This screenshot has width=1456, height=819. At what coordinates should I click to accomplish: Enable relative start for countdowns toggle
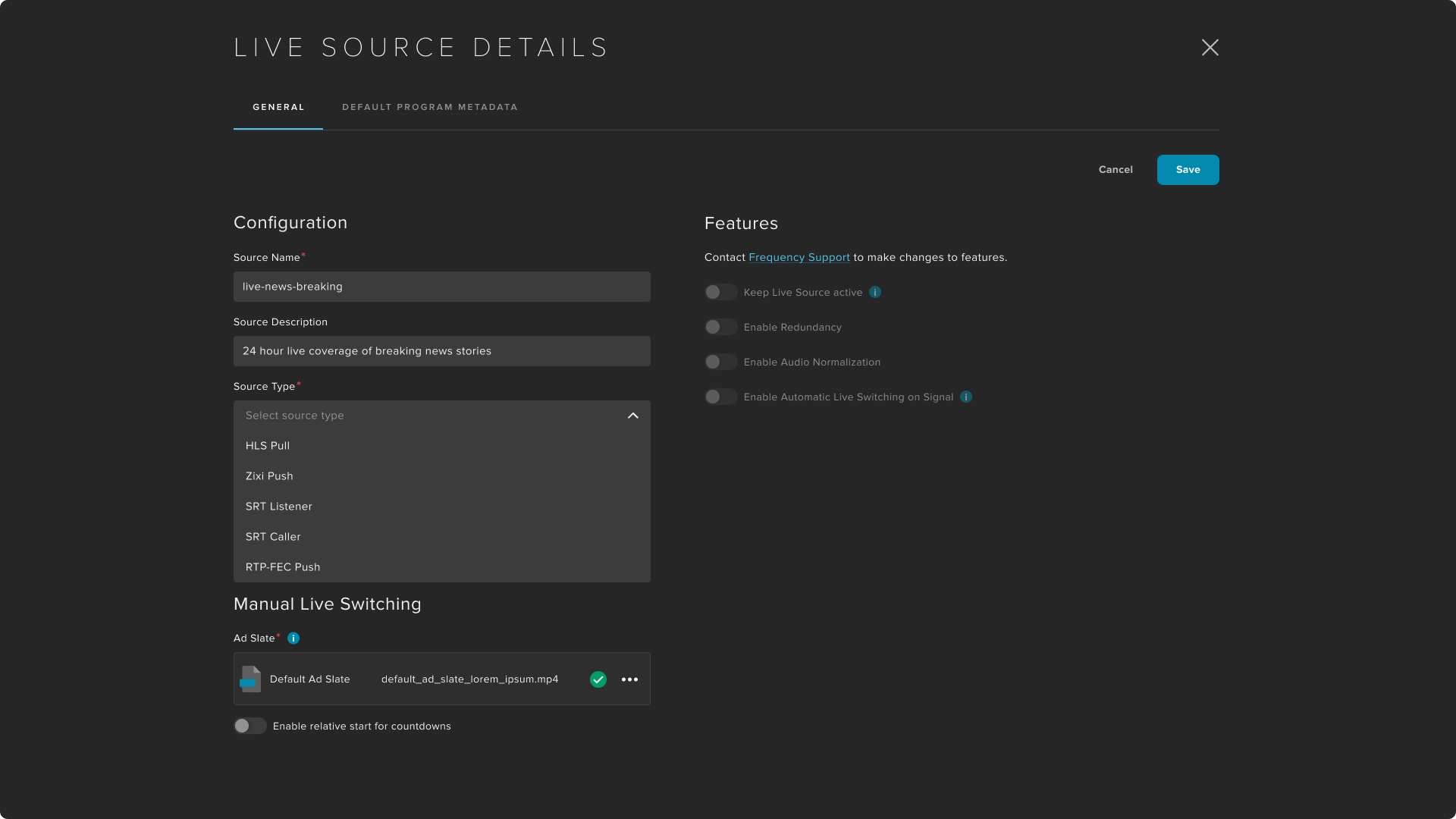click(249, 726)
